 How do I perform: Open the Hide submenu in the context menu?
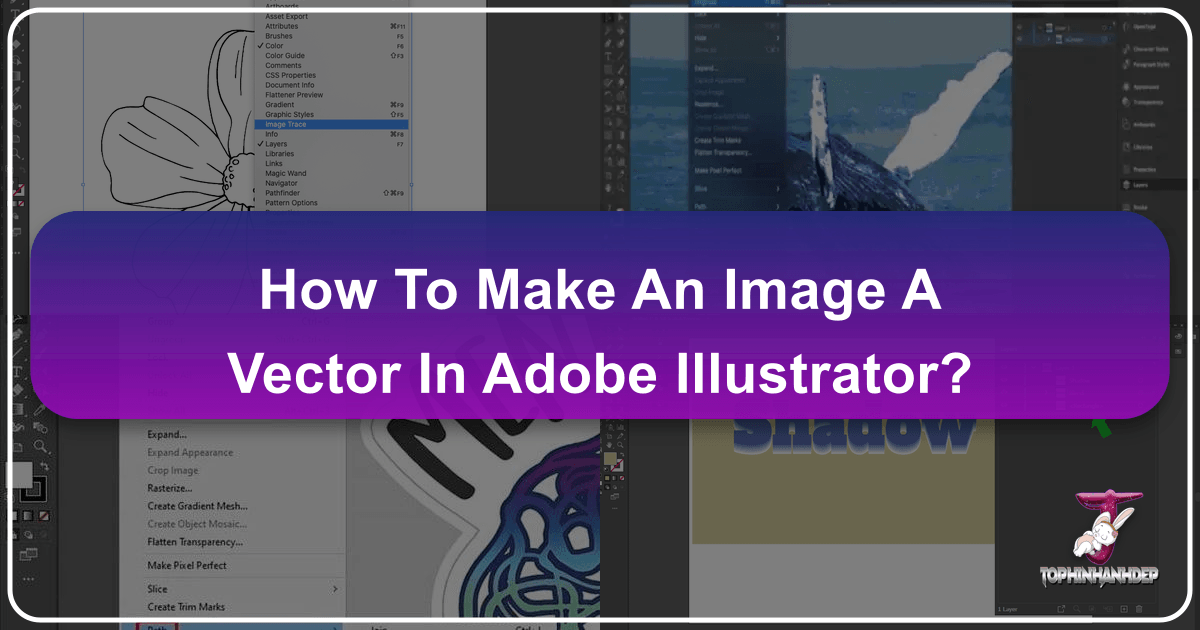pyautogui.click(x=702, y=38)
